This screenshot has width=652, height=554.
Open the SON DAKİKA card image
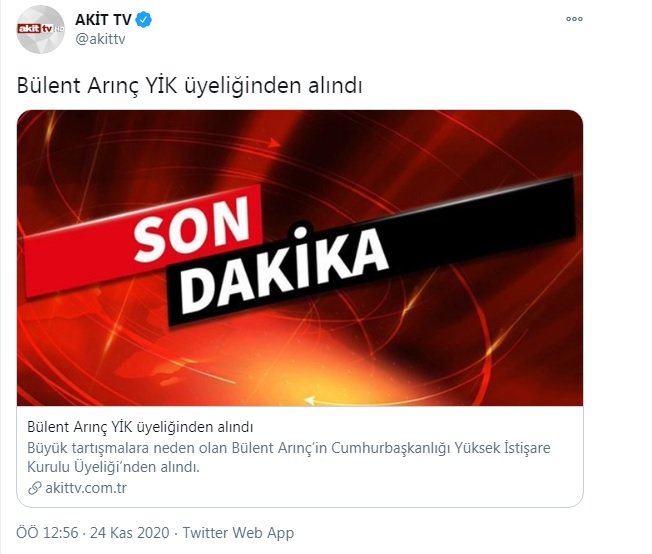(x=300, y=258)
